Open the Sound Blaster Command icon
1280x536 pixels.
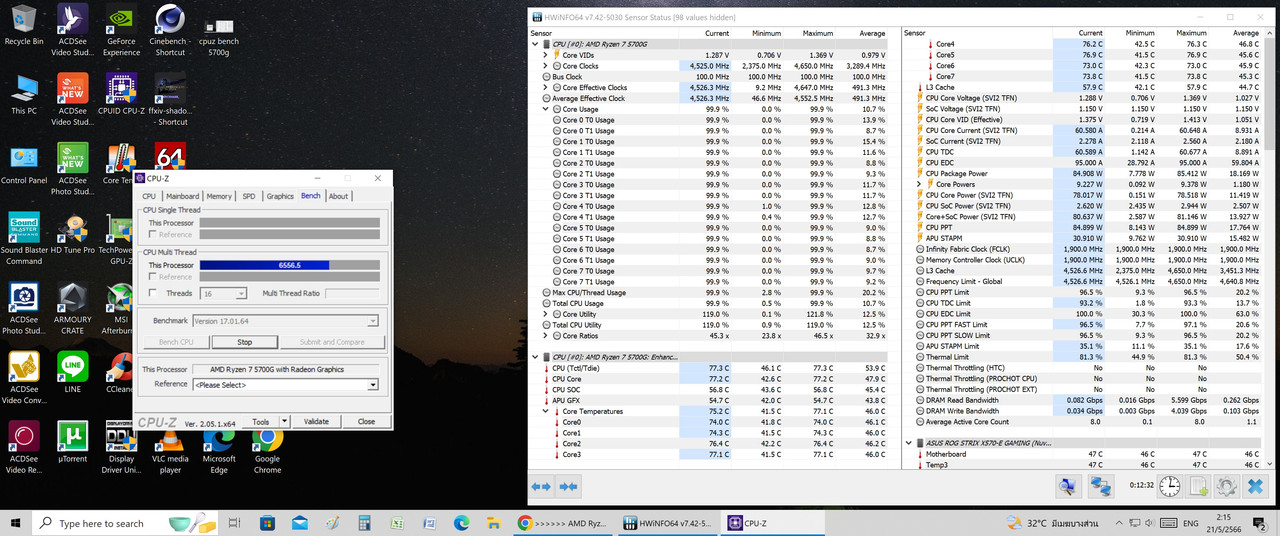tap(24, 239)
